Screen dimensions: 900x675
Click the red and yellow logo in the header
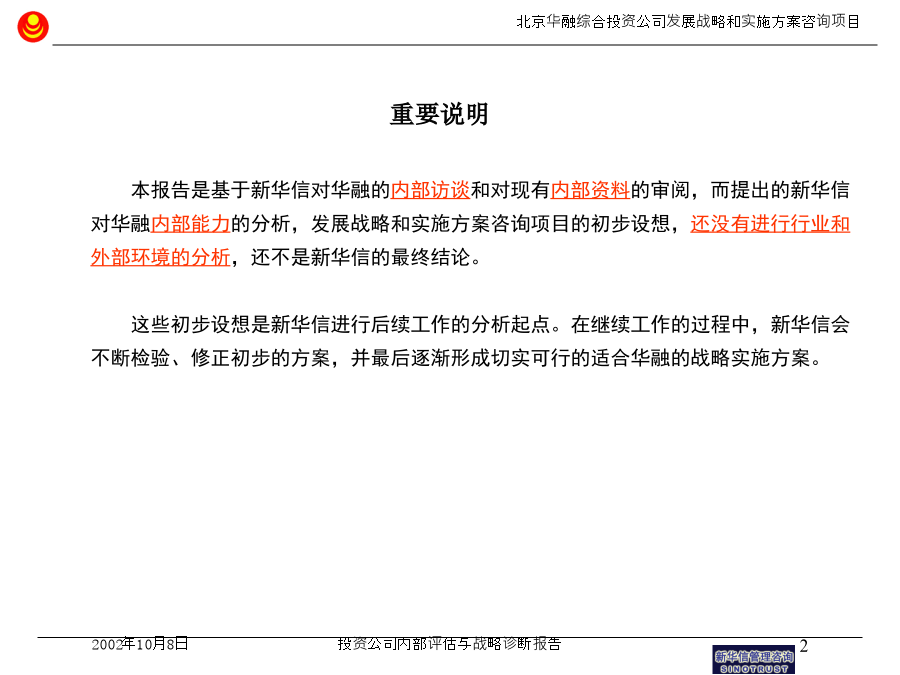[x=33, y=26]
